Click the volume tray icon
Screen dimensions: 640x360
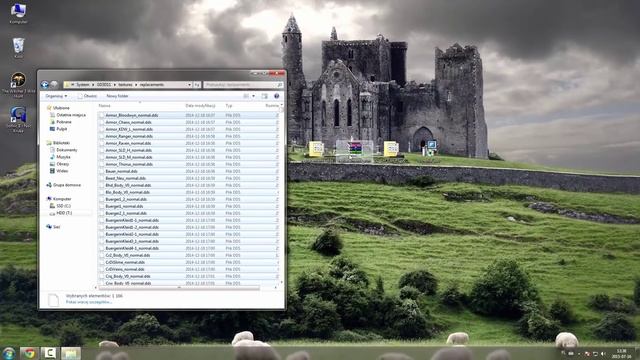point(603,354)
